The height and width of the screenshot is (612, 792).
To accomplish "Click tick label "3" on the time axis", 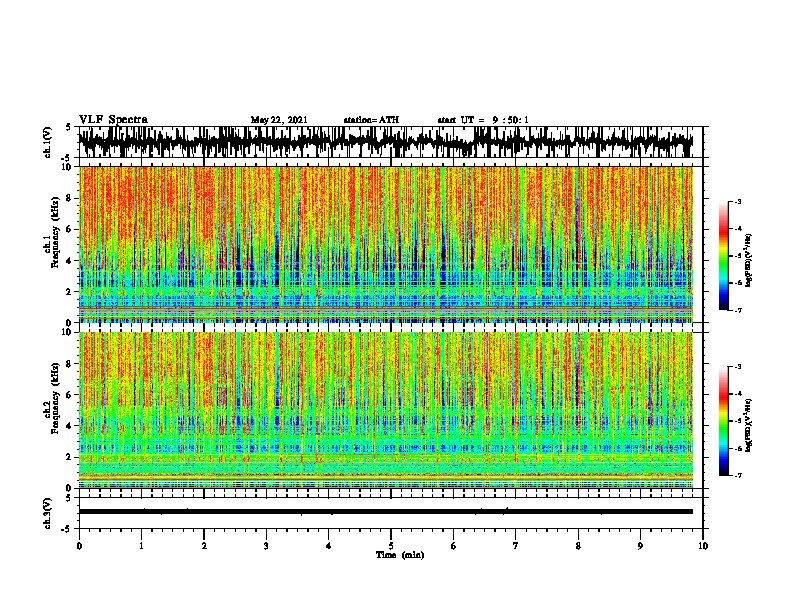I will (266, 546).
